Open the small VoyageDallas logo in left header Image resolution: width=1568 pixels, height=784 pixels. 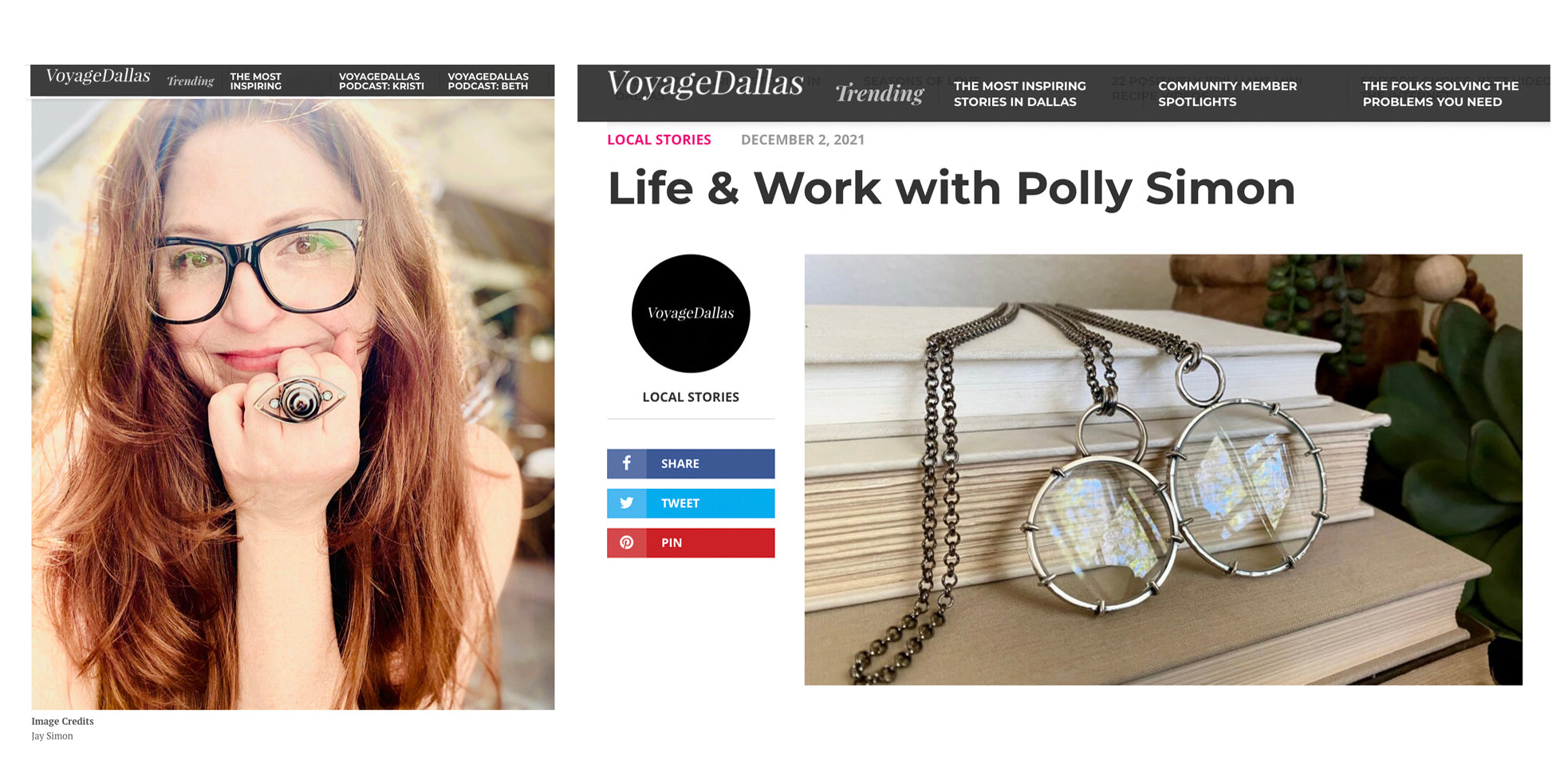[x=98, y=76]
